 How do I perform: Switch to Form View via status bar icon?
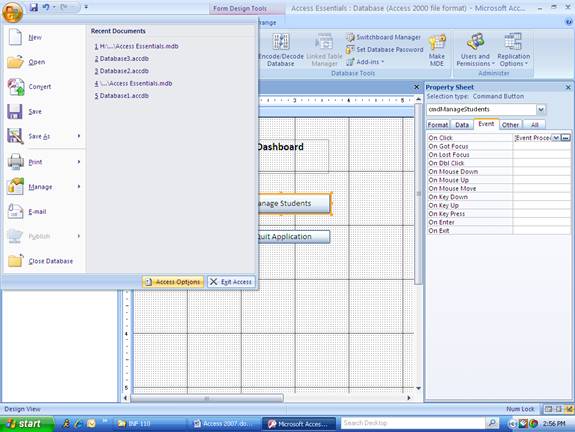click(548, 409)
